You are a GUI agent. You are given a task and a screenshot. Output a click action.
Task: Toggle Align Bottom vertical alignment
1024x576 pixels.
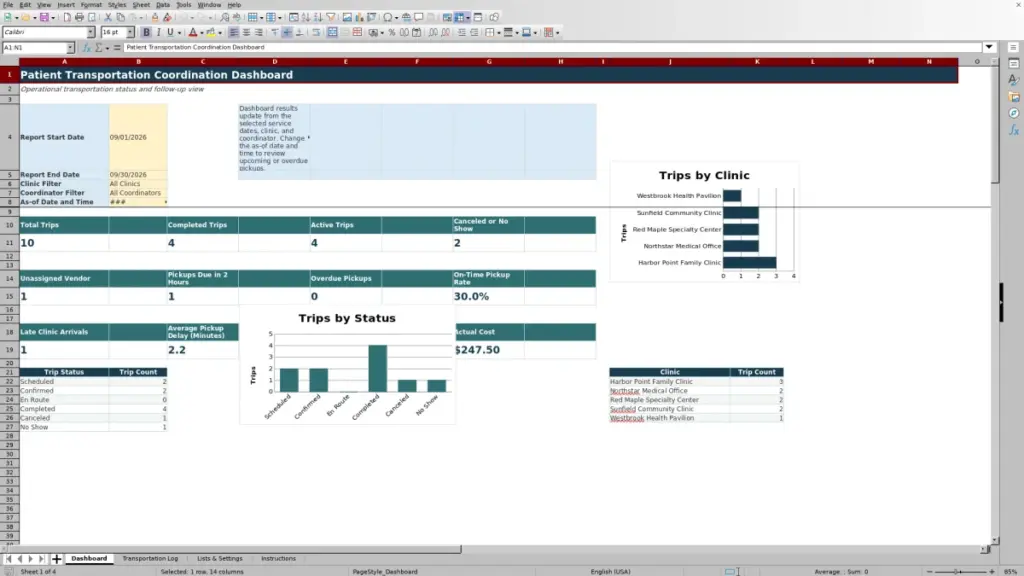[x=300, y=32]
